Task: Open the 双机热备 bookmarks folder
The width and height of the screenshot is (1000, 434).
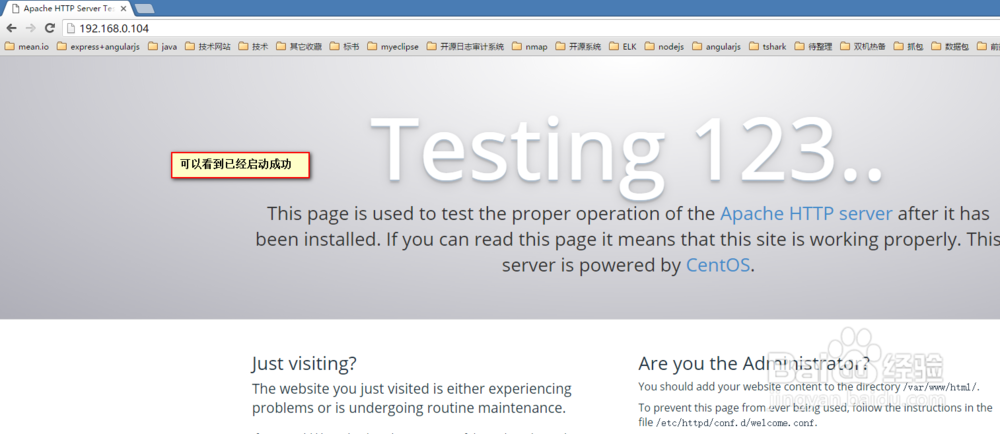Action: (864, 47)
